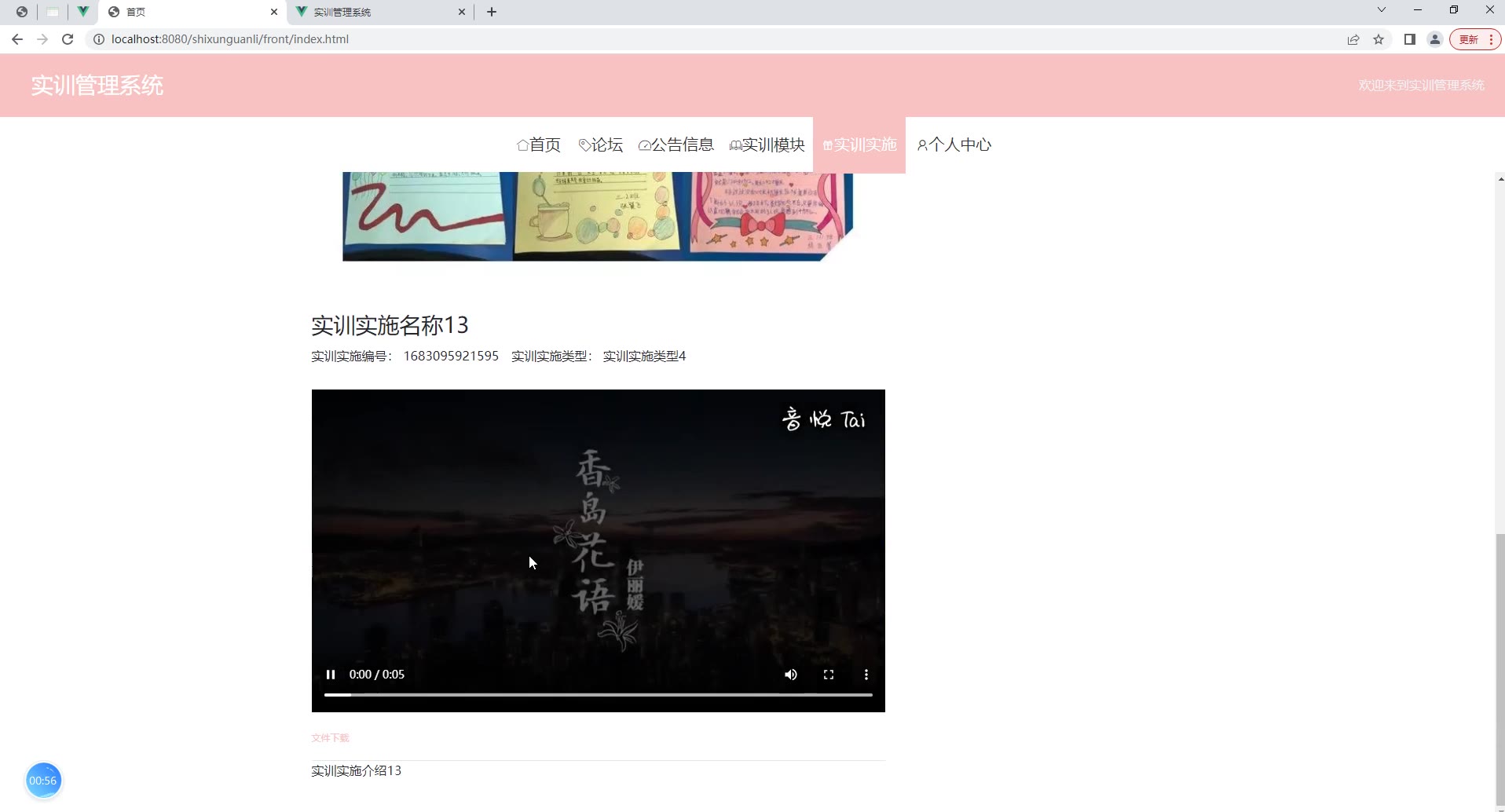Click the value 实训实施类型4
The height and width of the screenshot is (812, 1505).
644,357
